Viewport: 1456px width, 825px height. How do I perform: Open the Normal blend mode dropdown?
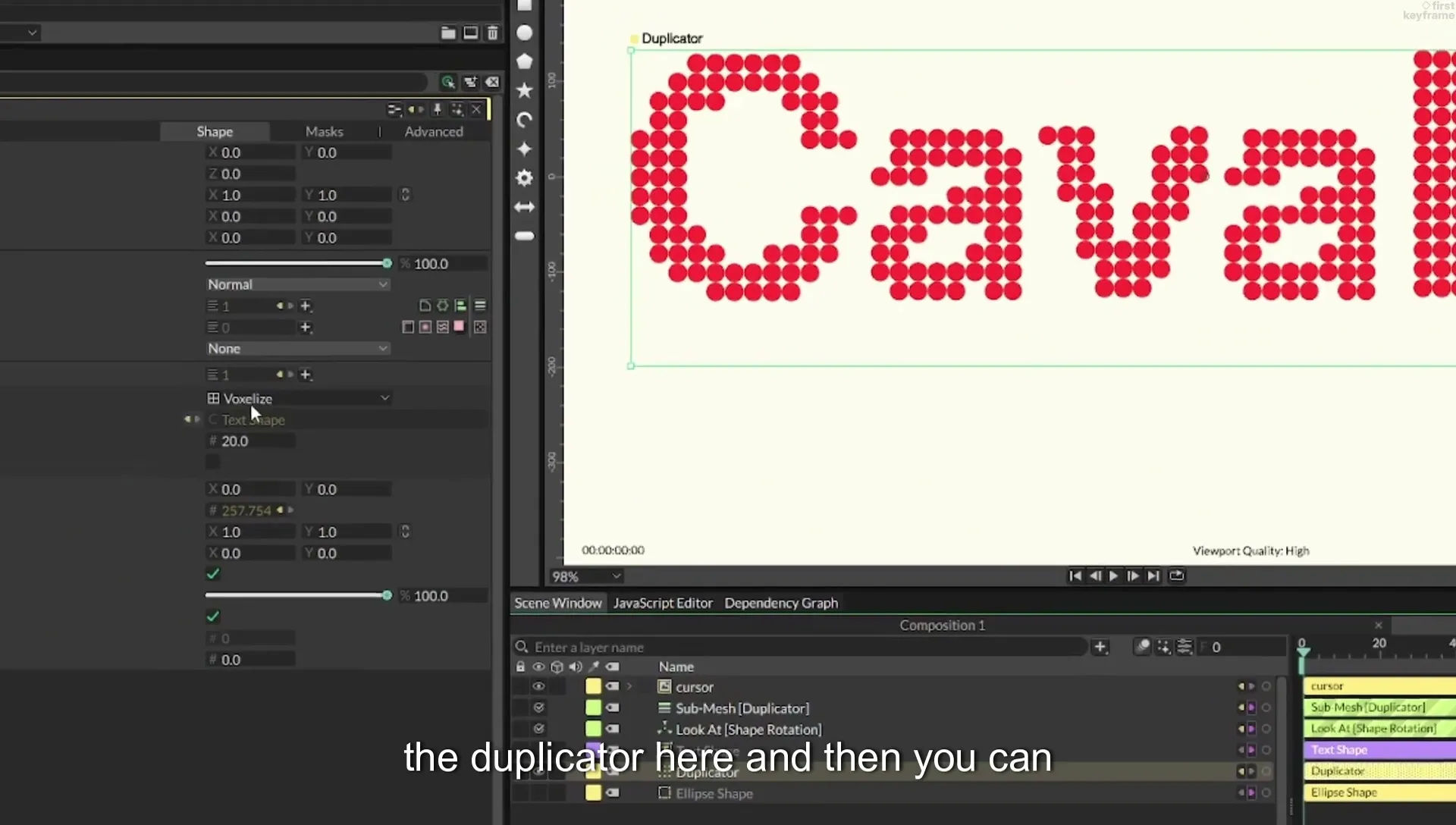[298, 284]
